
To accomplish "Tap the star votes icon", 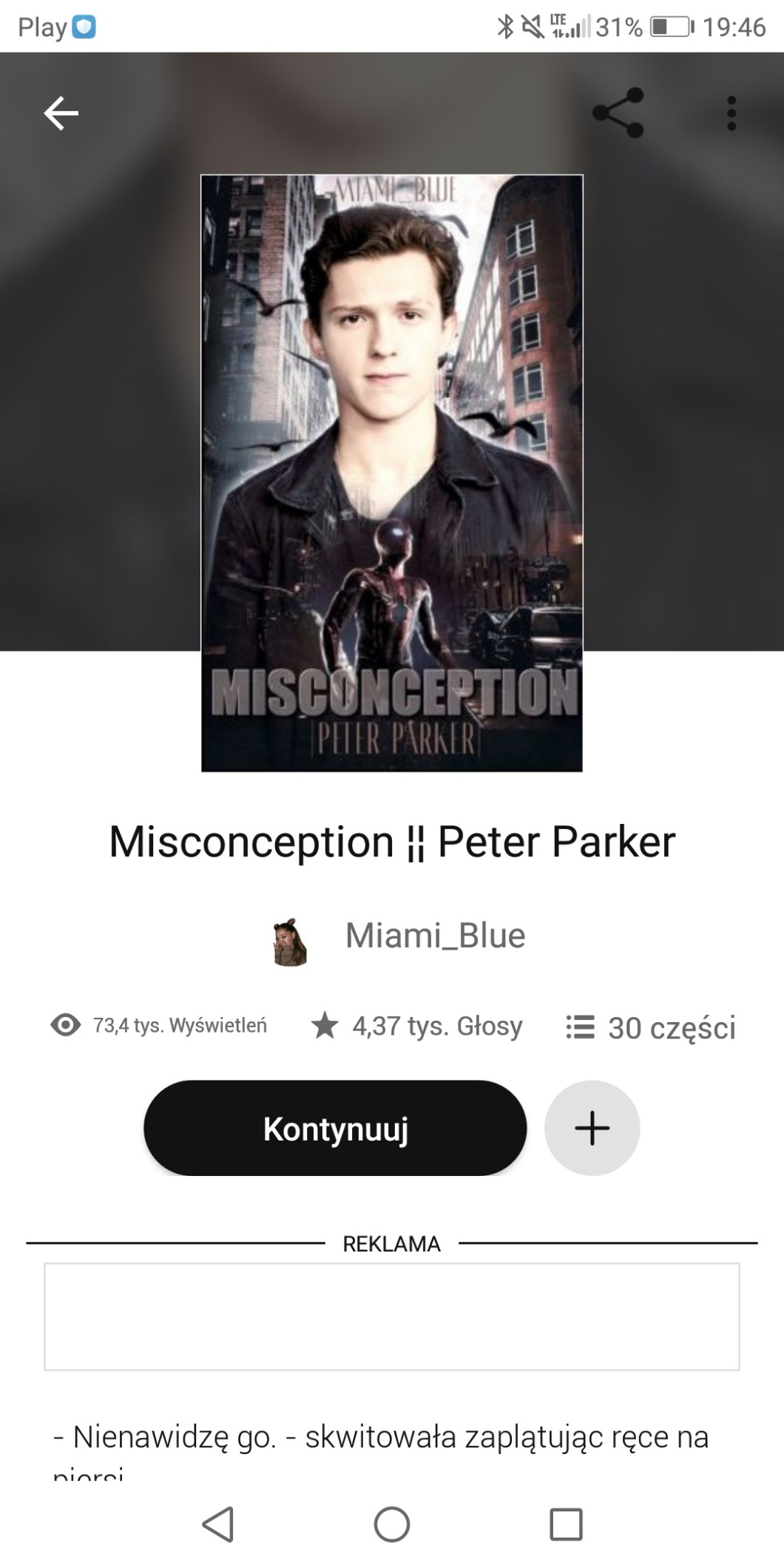I will pyautogui.click(x=324, y=1026).
